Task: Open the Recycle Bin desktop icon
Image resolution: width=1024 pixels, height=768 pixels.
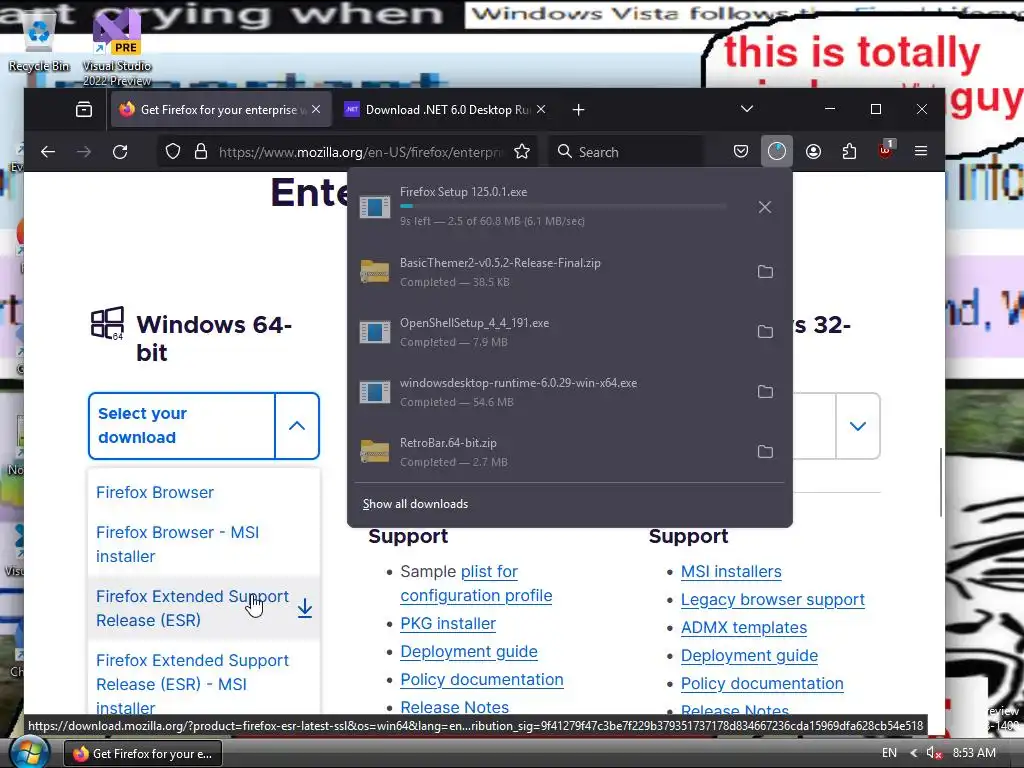Action: point(39,42)
